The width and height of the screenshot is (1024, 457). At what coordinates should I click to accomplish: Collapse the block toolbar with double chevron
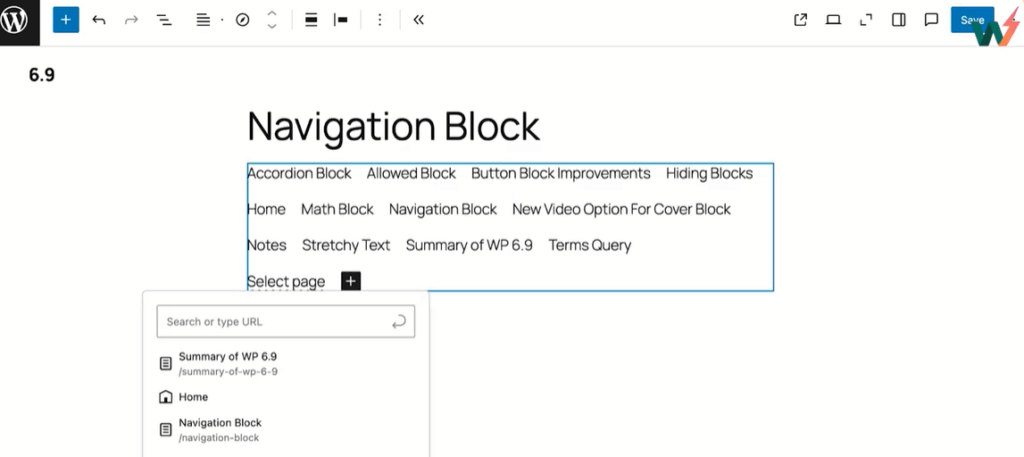[x=419, y=20]
